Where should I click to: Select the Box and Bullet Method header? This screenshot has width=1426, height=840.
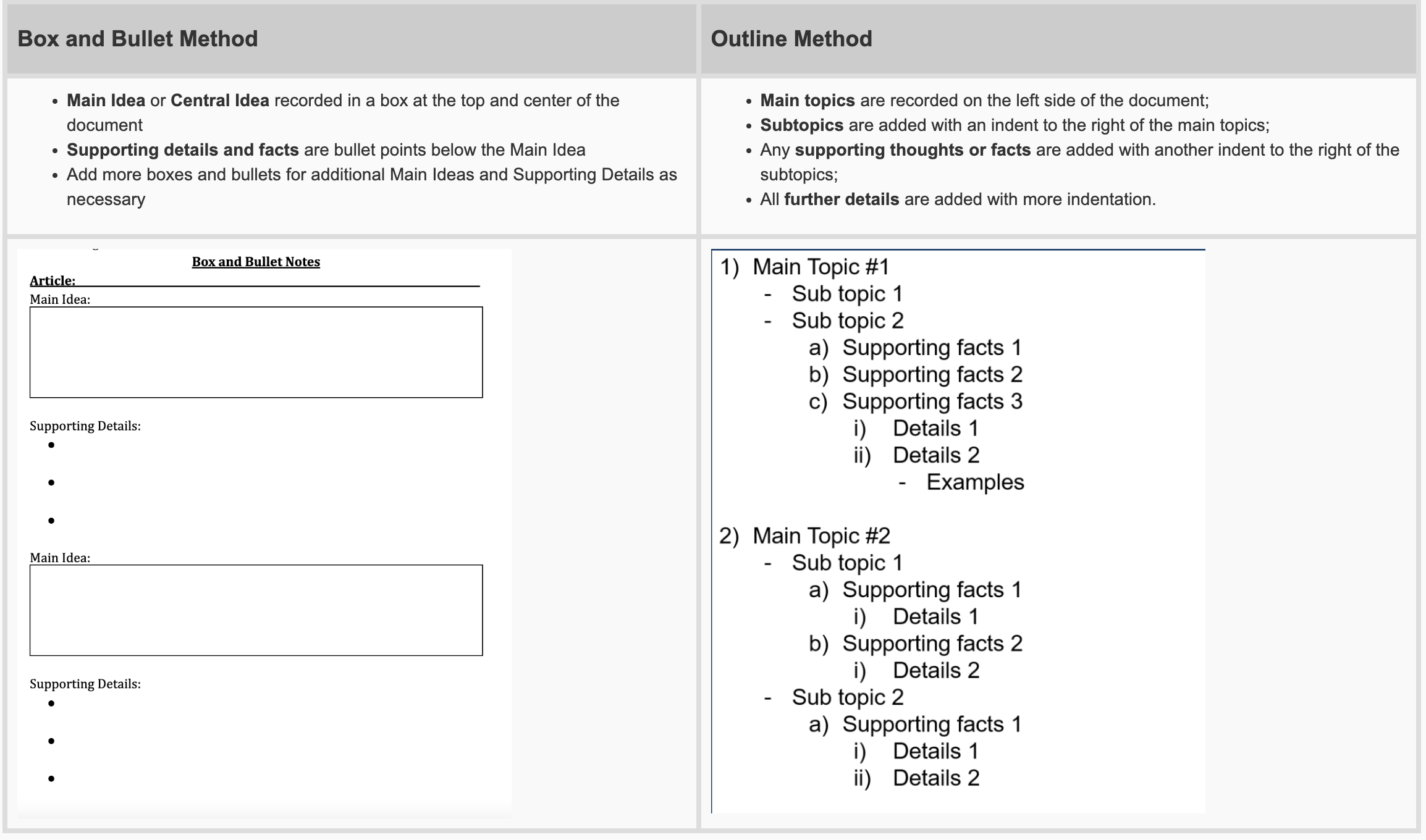[x=137, y=38]
